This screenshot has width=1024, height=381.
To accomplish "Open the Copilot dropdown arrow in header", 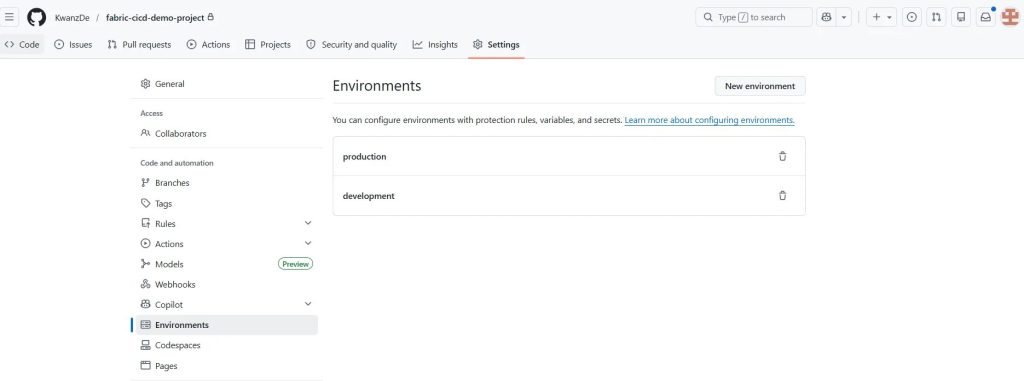I will 844,17.
